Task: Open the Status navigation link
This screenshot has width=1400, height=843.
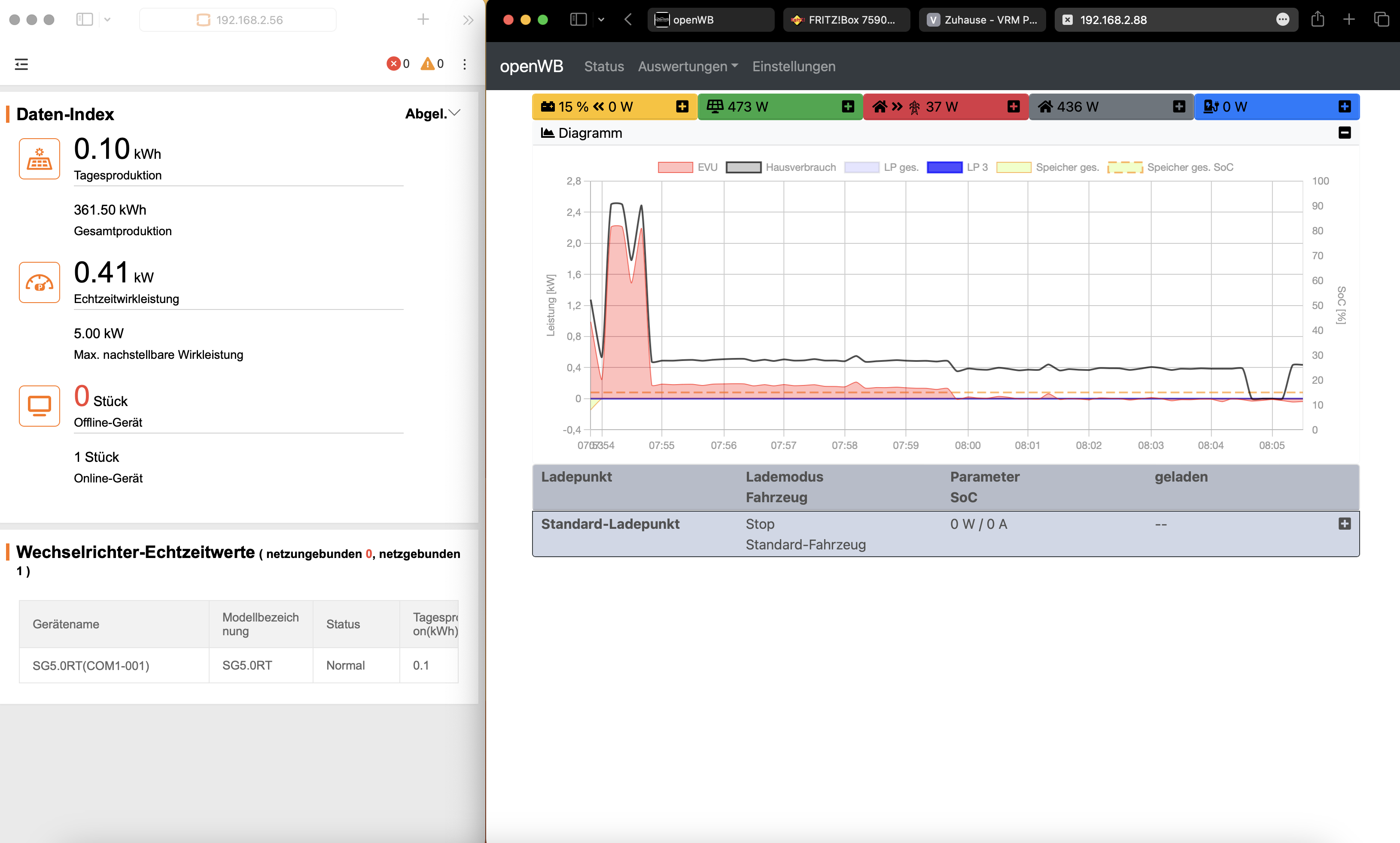Action: pyautogui.click(x=604, y=67)
